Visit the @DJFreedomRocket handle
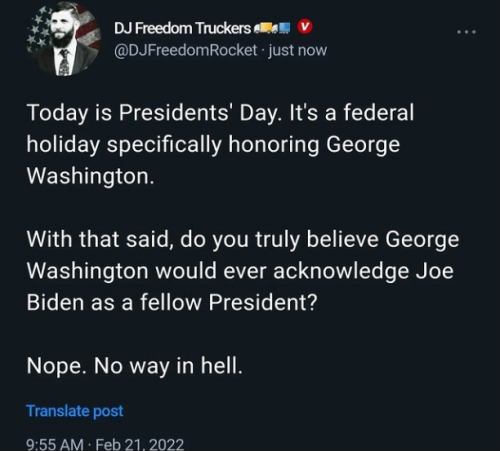 point(186,50)
